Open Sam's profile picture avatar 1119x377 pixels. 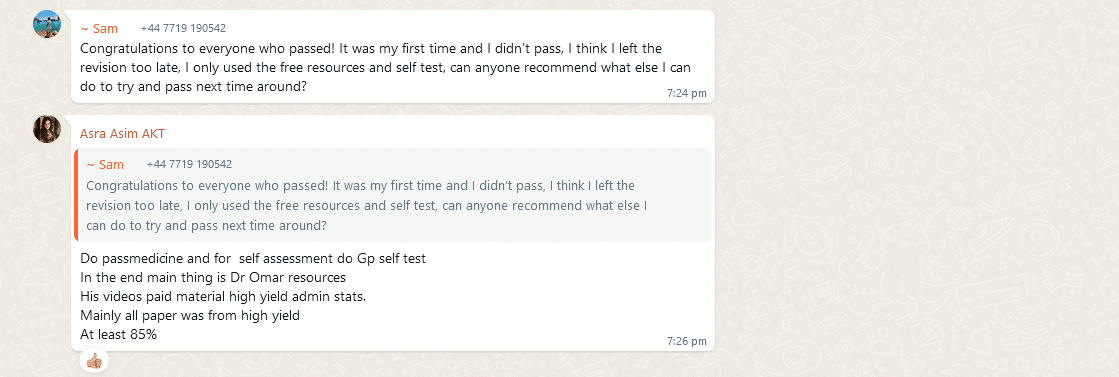click(x=47, y=24)
